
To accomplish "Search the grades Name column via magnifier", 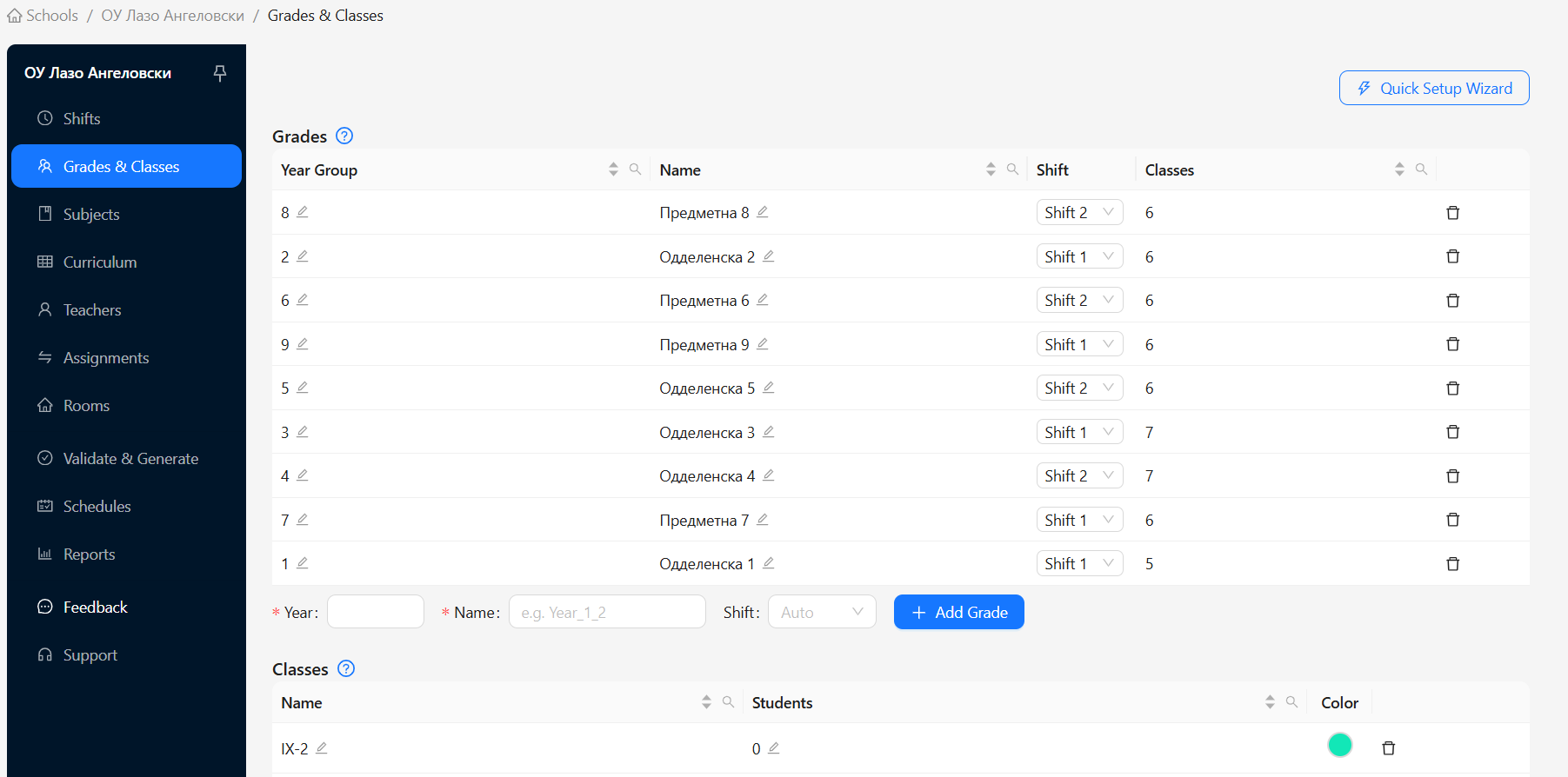I will (1013, 169).
